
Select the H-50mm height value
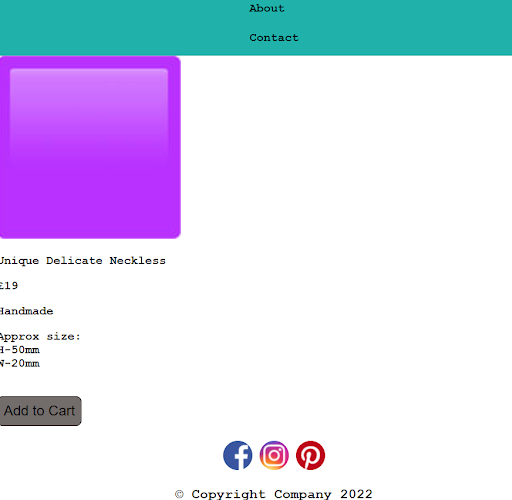click(x=20, y=350)
